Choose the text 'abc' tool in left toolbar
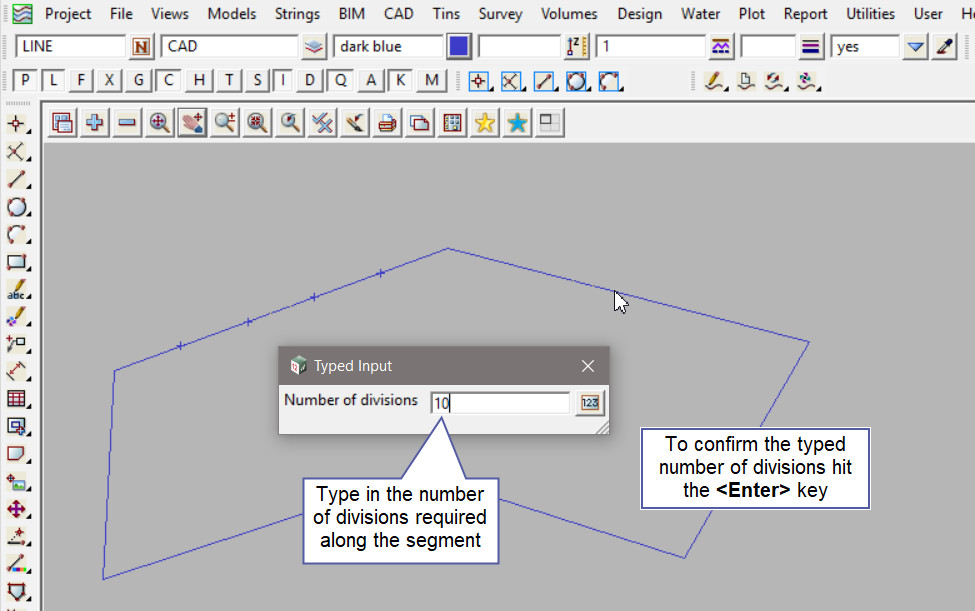This screenshot has width=975, height=611. pyautogui.click(x=17, y=291)
